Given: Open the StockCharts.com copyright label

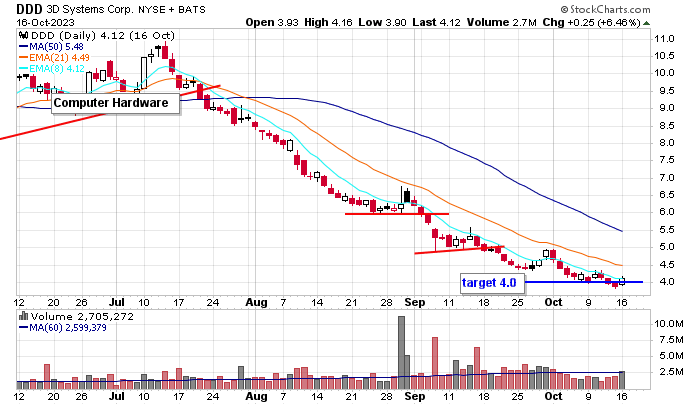Looking at the screenshot, I should click(x=605, y=9).
